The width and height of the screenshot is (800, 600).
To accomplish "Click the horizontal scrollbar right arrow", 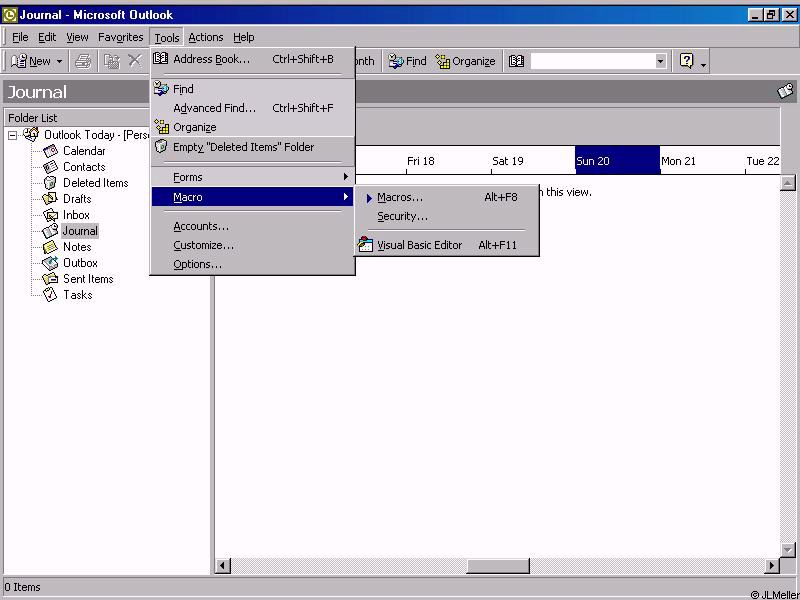I will click(x=772, y=565).
